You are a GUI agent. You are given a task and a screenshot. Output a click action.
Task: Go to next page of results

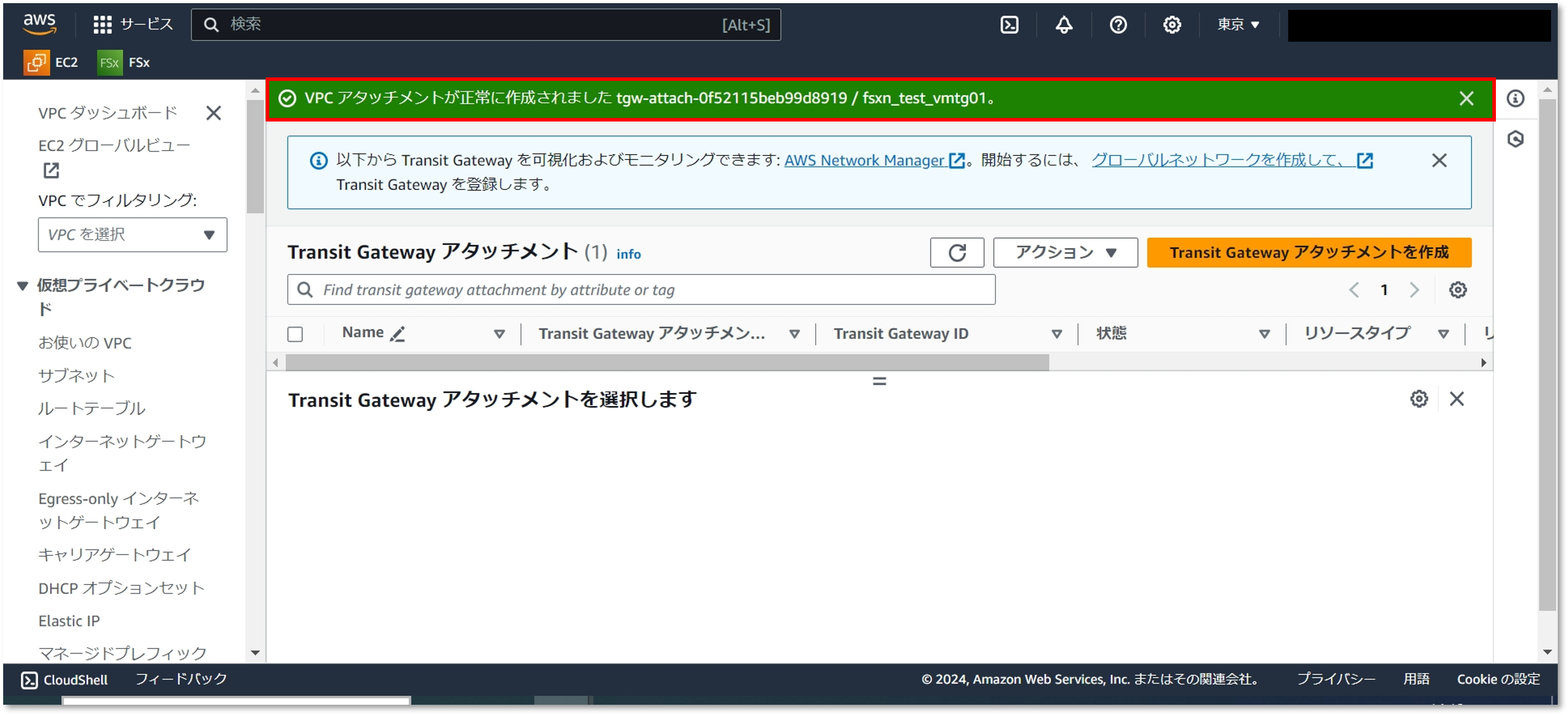pos(1414,290)
